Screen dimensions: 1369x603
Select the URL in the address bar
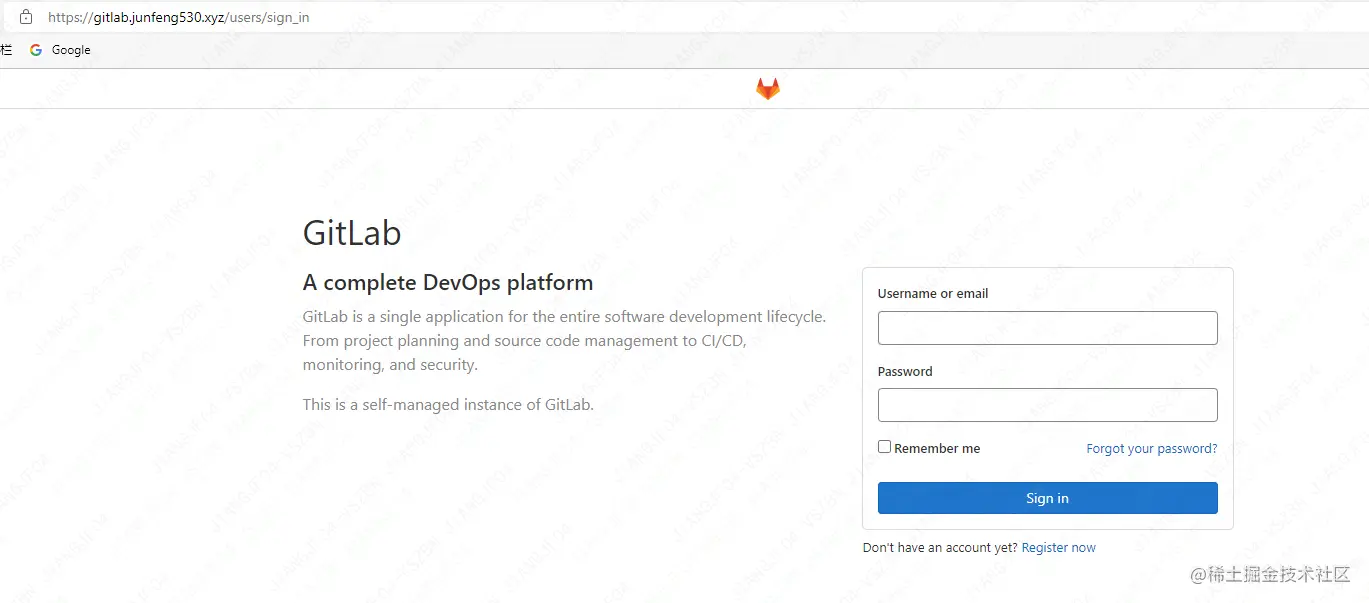tap(179, 17)
